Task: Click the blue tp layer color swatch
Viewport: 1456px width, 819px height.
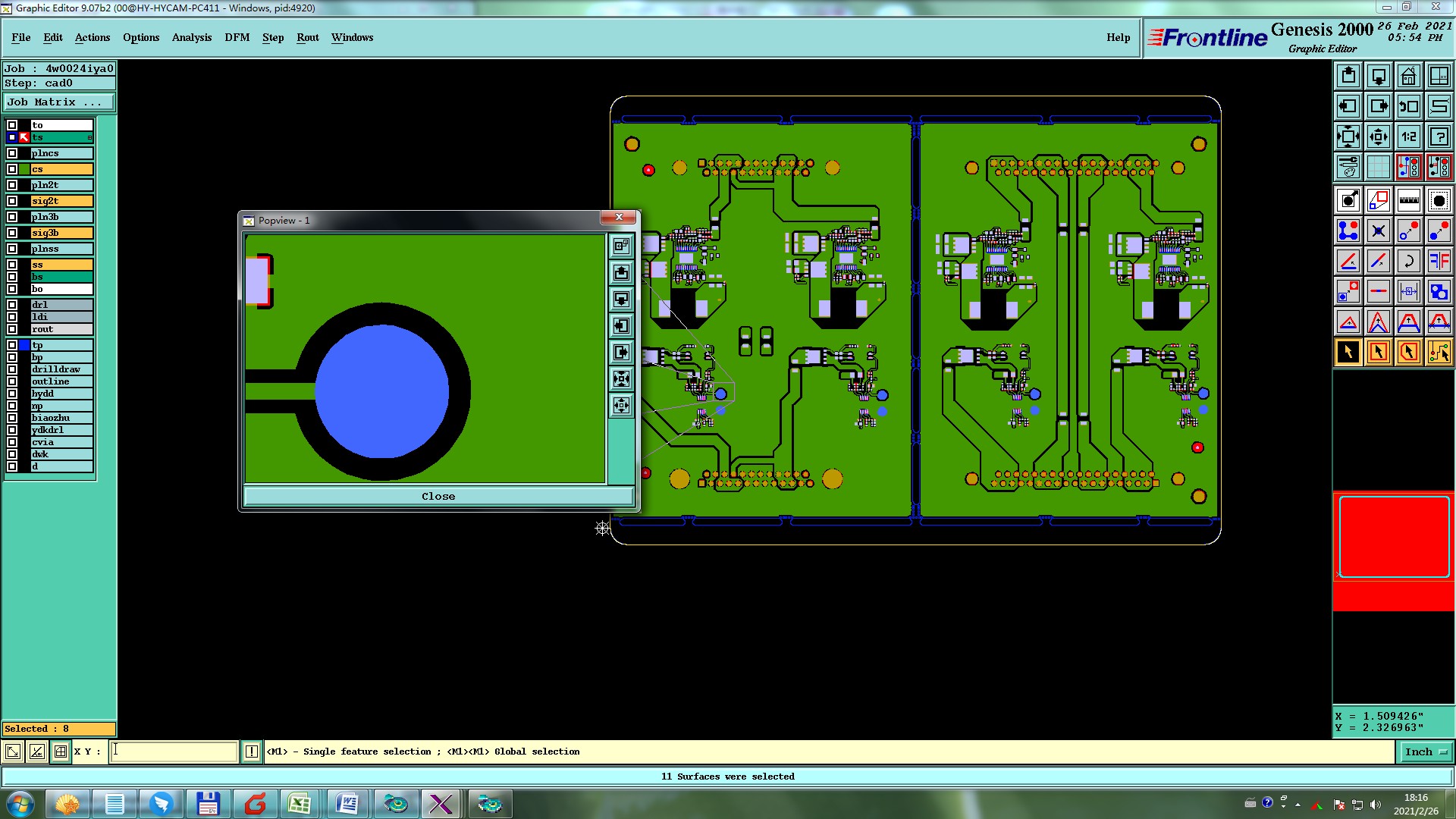Action: [x=24, y=345]
